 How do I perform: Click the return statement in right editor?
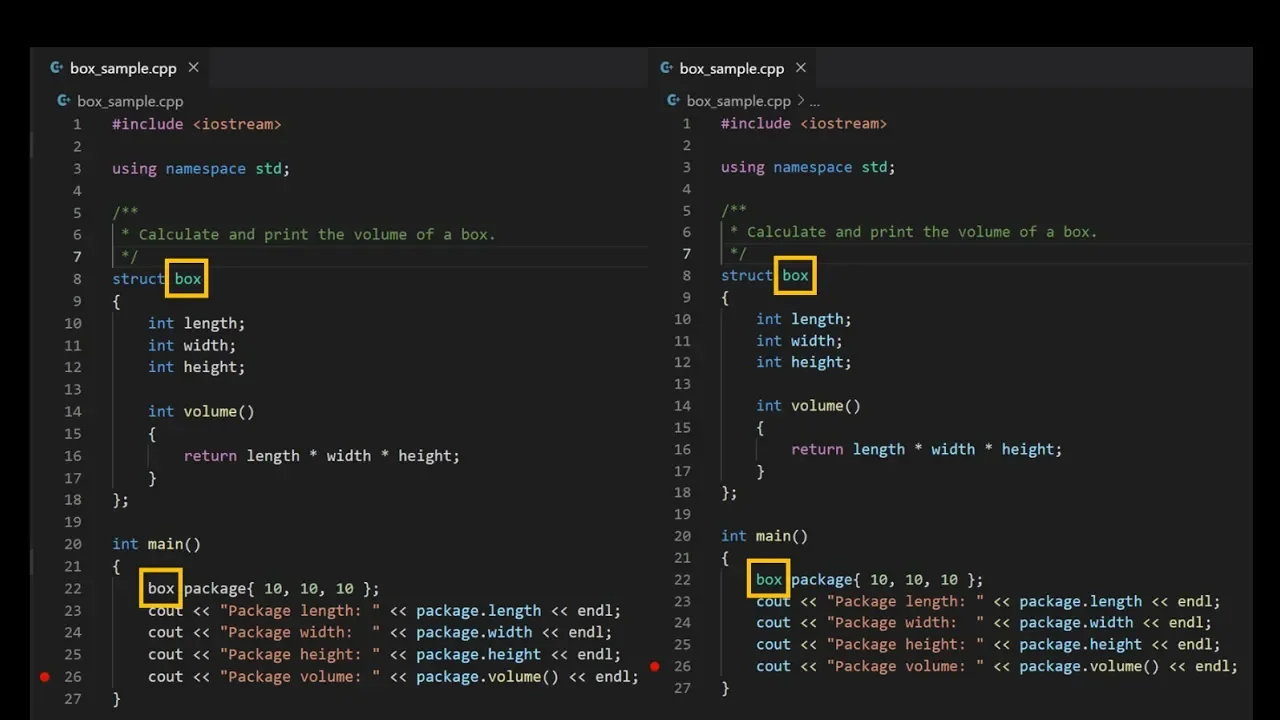pyautogui.click(x=927, y=449)
